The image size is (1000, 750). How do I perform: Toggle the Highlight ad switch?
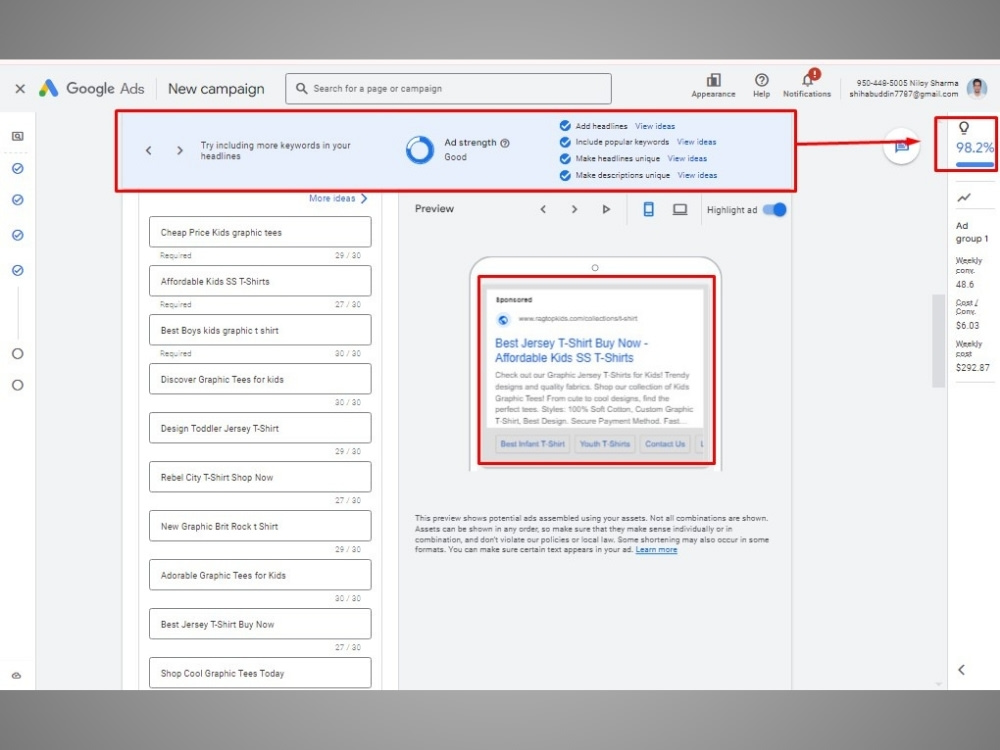tap(775, 209)
